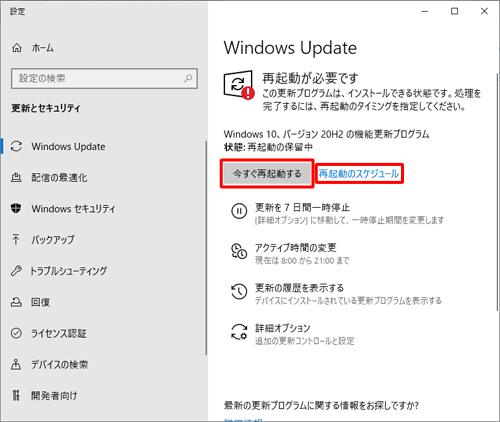The height and width of the screenshot is (422, 500).
Task: Click the Windows Update sync icon in sidebar
Action: [16, 146]
